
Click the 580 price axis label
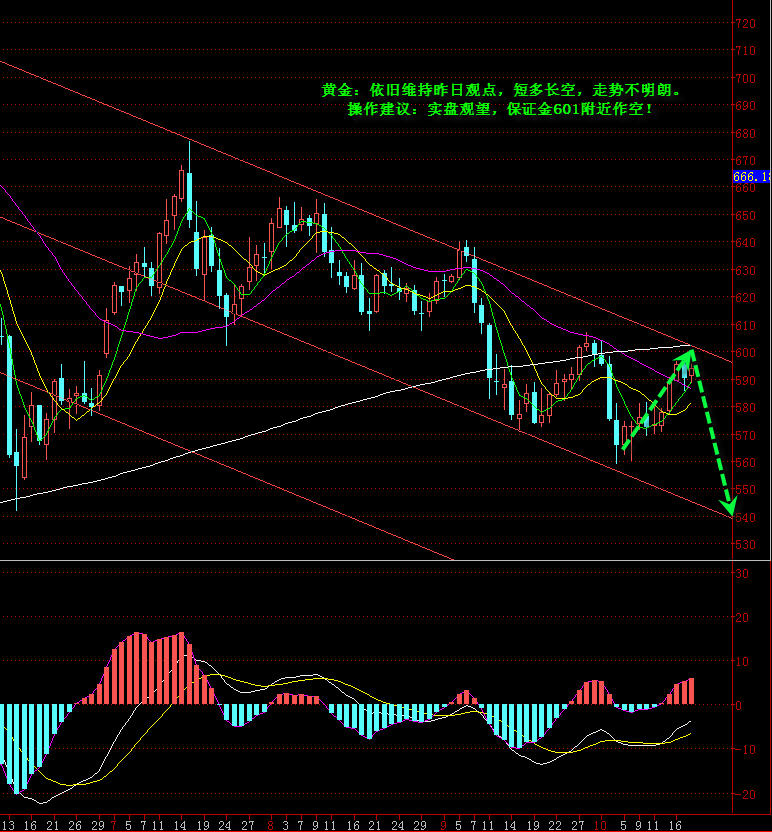[x=745, y=408]
